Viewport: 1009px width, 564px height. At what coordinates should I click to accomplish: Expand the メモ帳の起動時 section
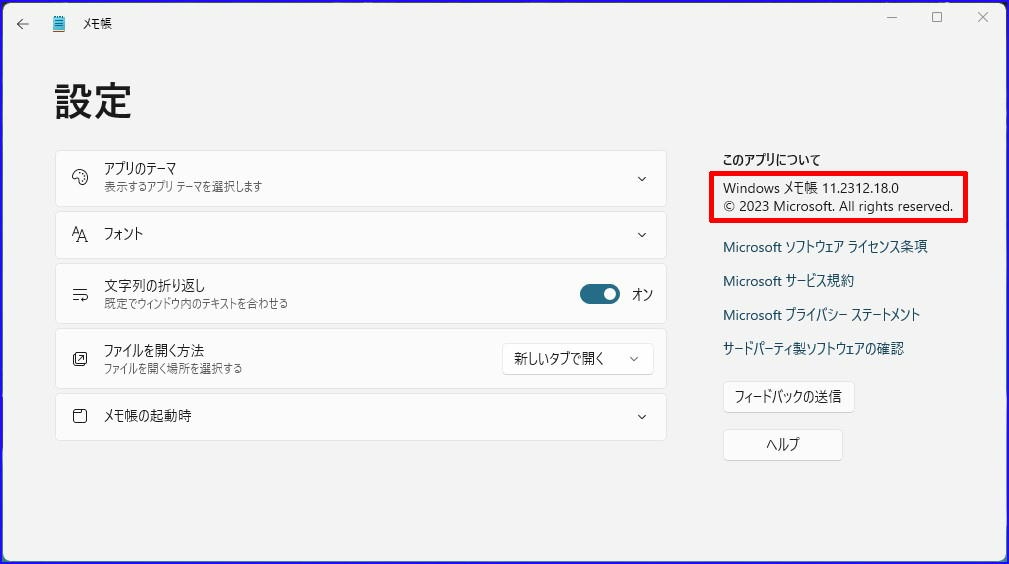(x=360, y=417)
